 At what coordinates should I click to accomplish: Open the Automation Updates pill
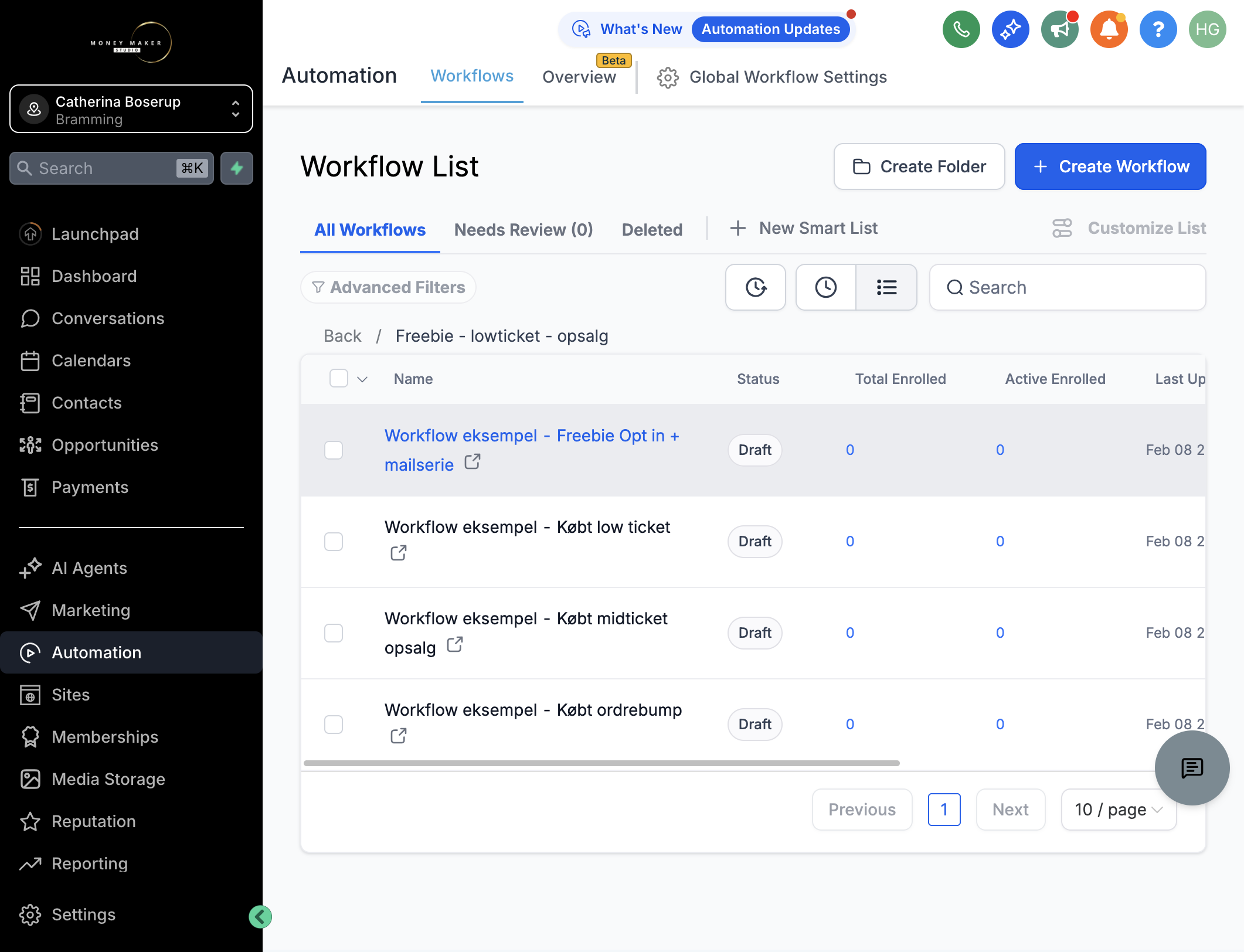click(x=771, y=29)
